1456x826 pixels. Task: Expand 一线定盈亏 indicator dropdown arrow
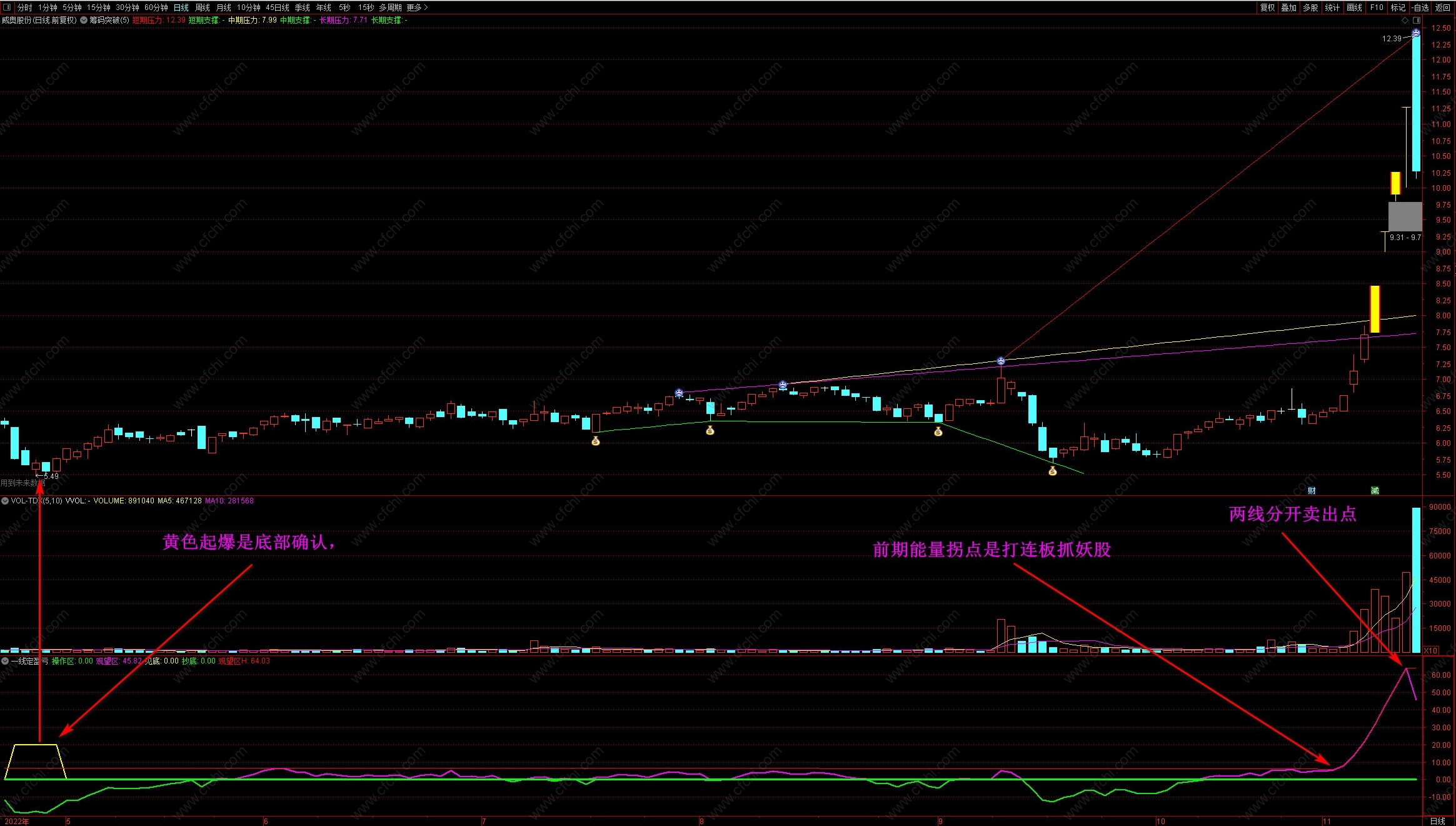(5, 661)
